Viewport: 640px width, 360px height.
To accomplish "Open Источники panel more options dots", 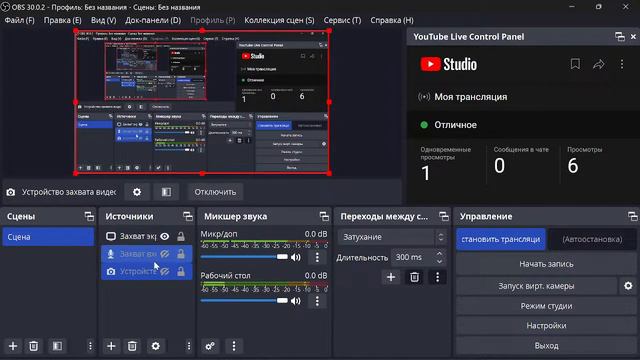I will (x=189, y=346).
